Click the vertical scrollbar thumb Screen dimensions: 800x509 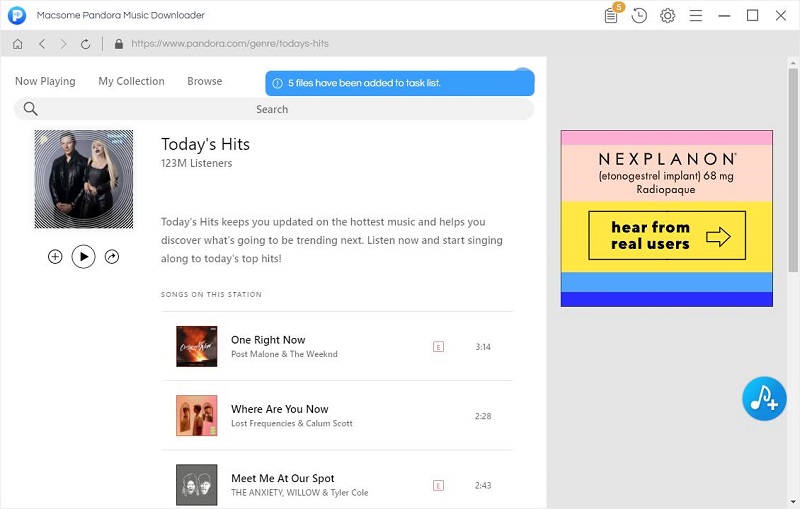pyautogui.click(x=793, y=171)
